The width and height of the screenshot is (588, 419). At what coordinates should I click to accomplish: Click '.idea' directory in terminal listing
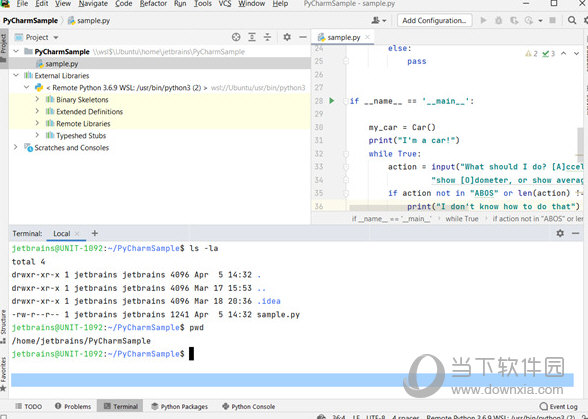click(269, 301)
